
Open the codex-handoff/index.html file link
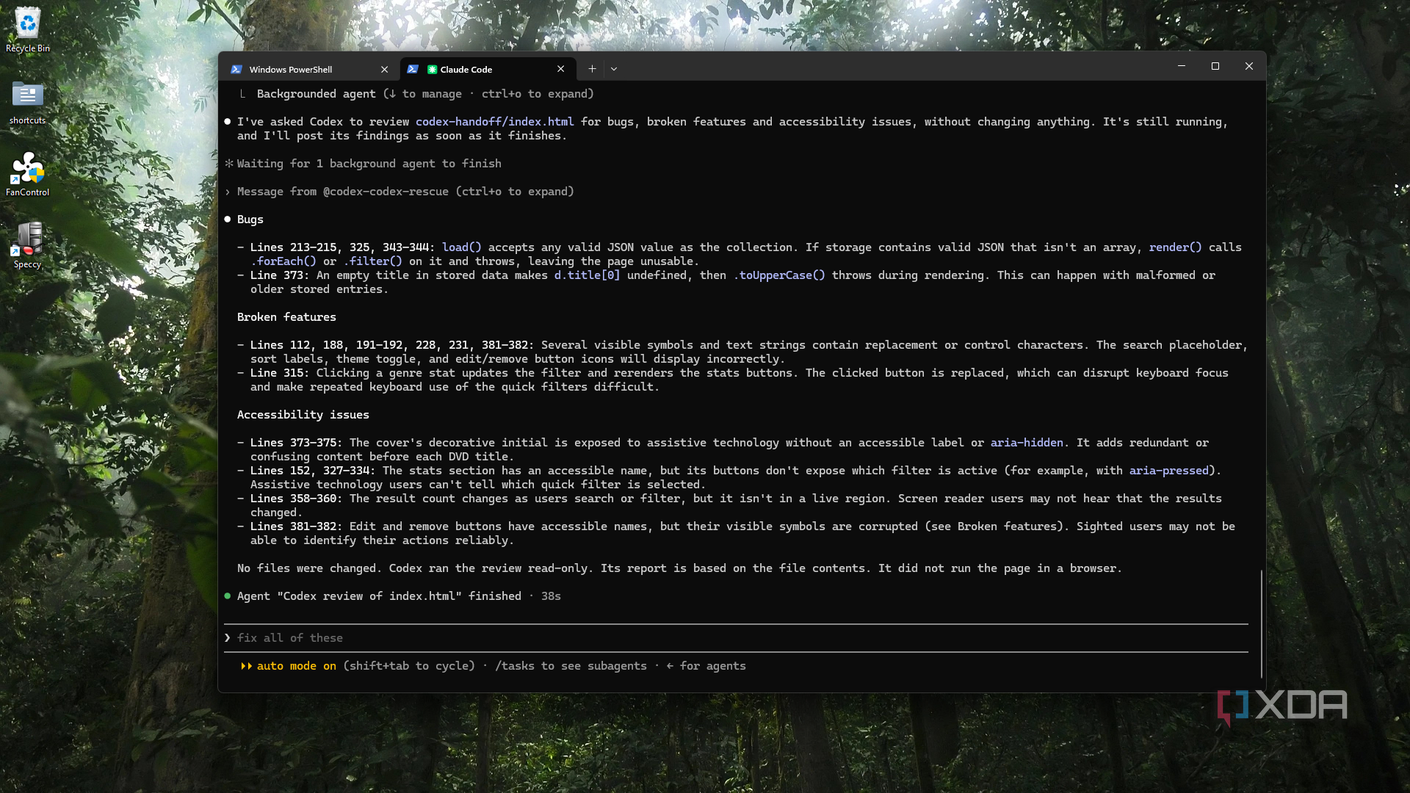[x=495, y=122]
